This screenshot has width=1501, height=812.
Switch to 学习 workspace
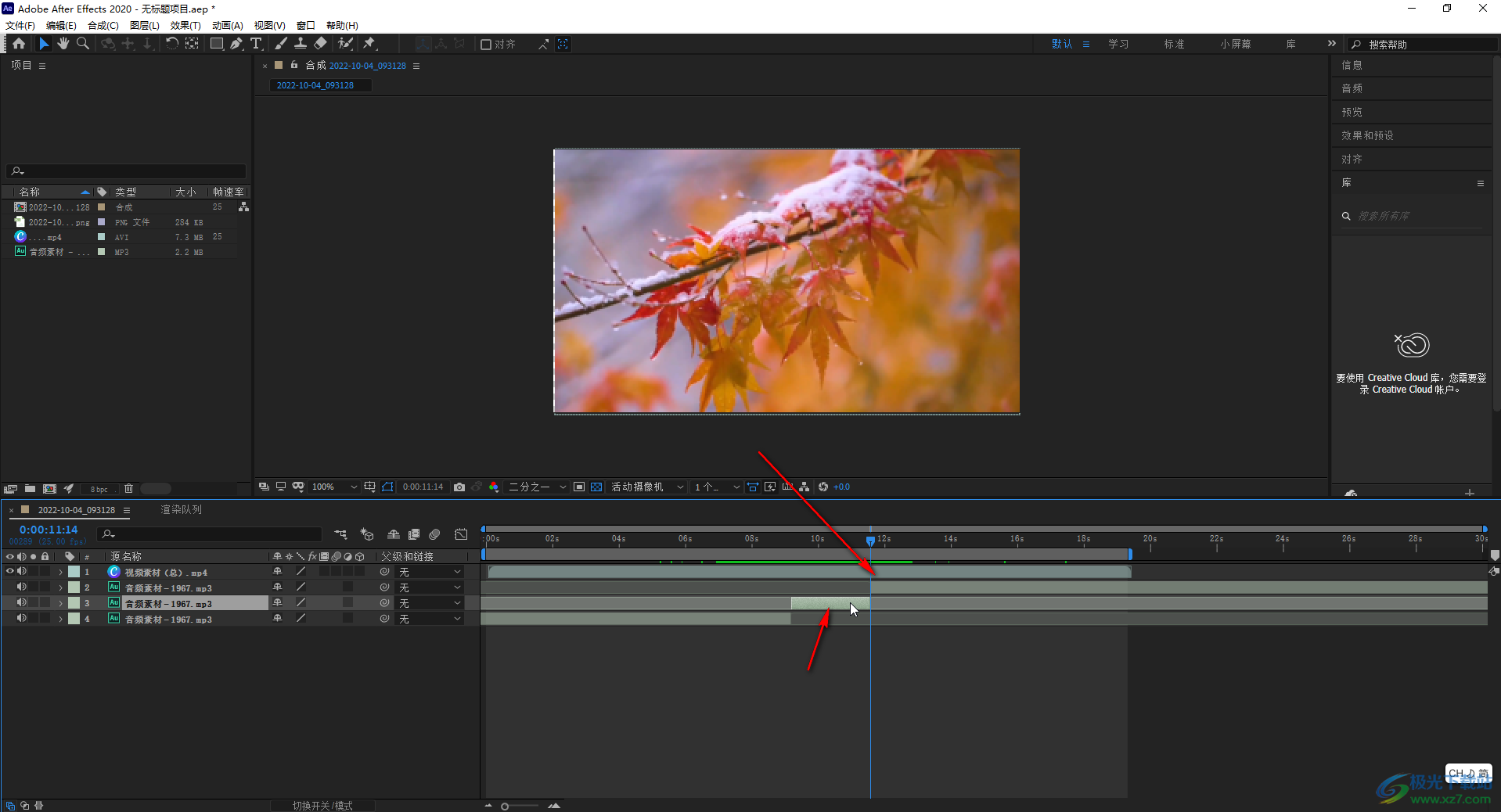click(x=1118, y=45)
